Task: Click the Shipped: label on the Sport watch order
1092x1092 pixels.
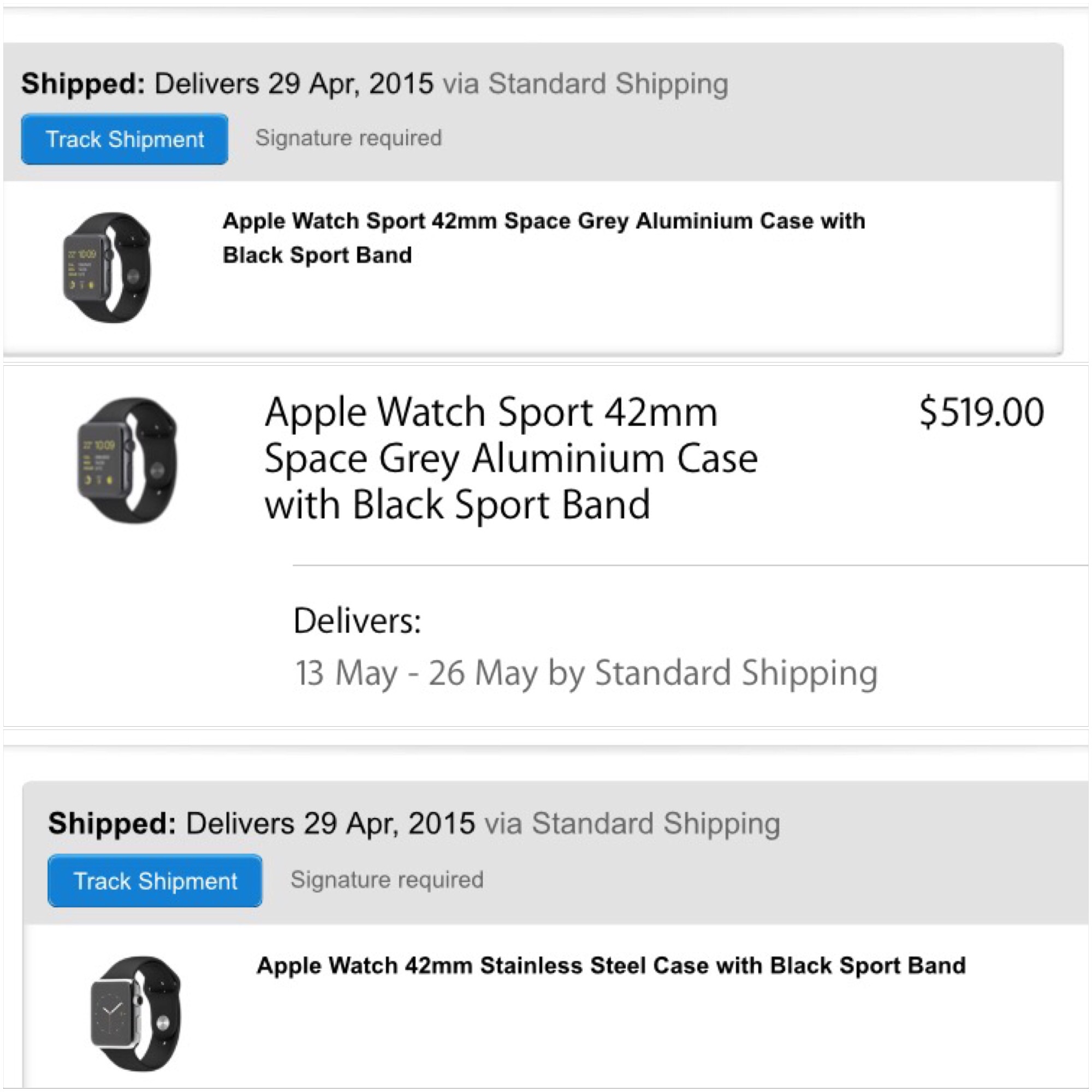Action: pos(83,84)
